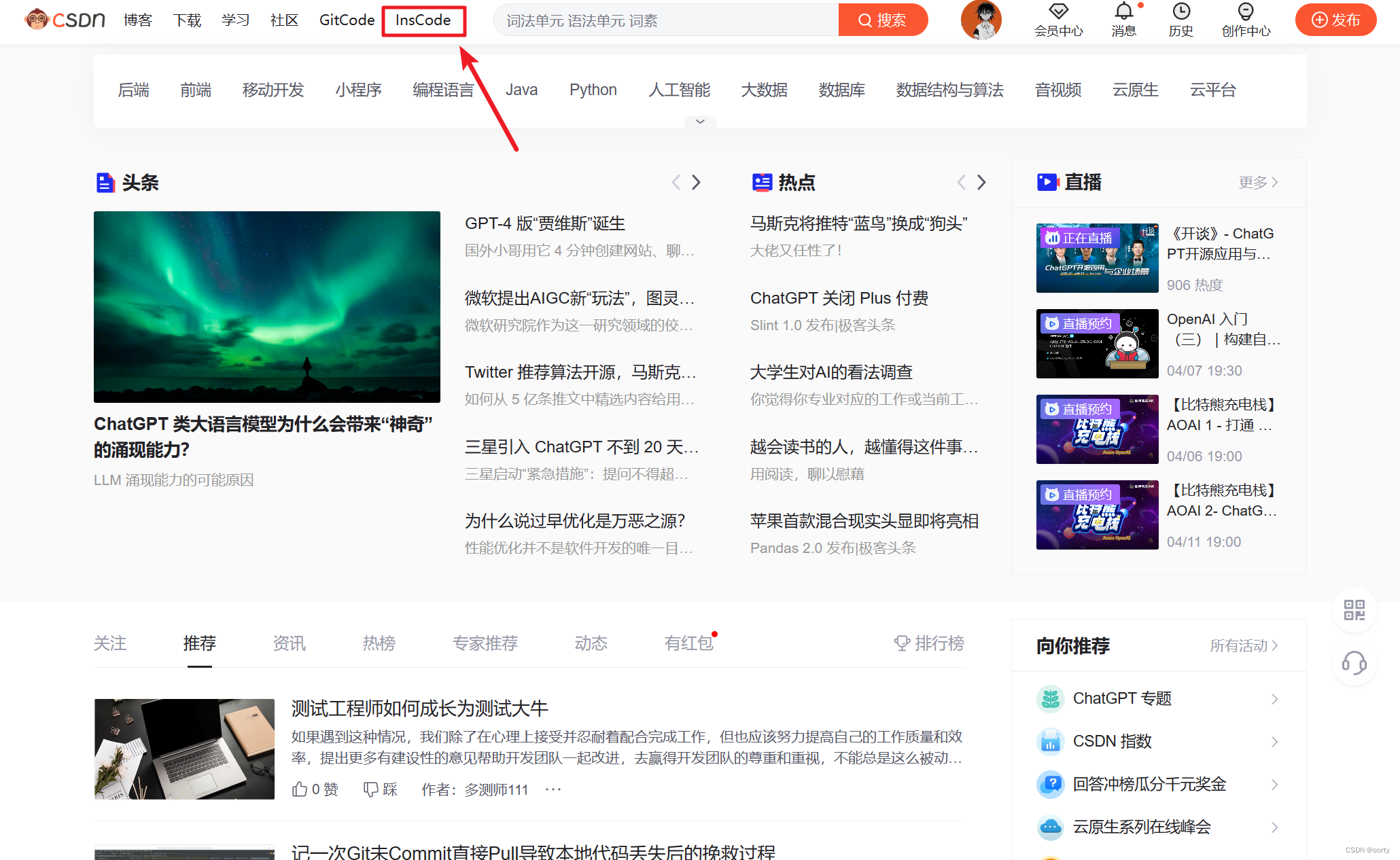This screenshot has height=860, width=1400.
Task: Open 所有活动 link
Action: pyautogui.click(x=1244, y=645)
